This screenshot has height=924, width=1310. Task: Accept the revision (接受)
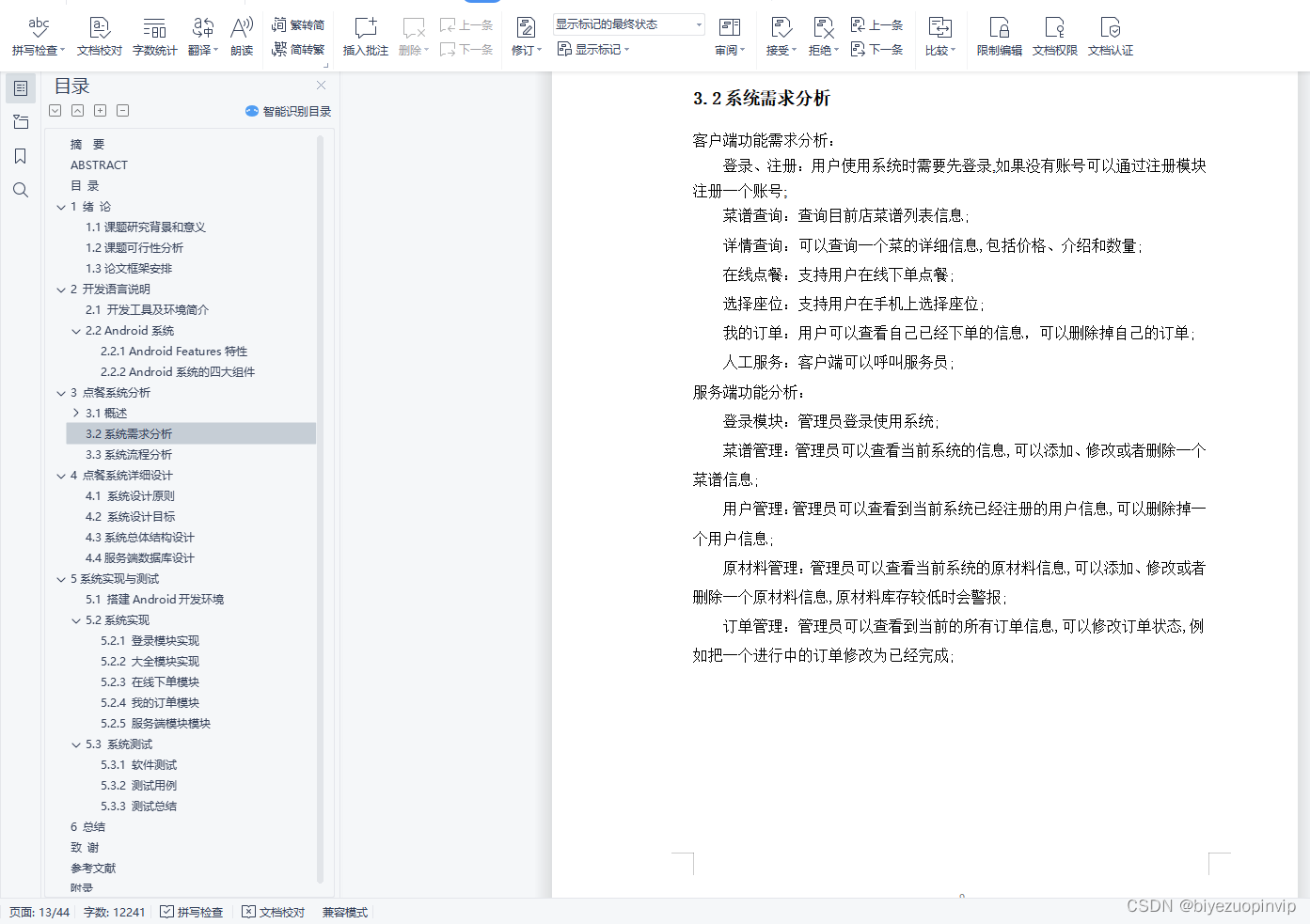(781, 36)
